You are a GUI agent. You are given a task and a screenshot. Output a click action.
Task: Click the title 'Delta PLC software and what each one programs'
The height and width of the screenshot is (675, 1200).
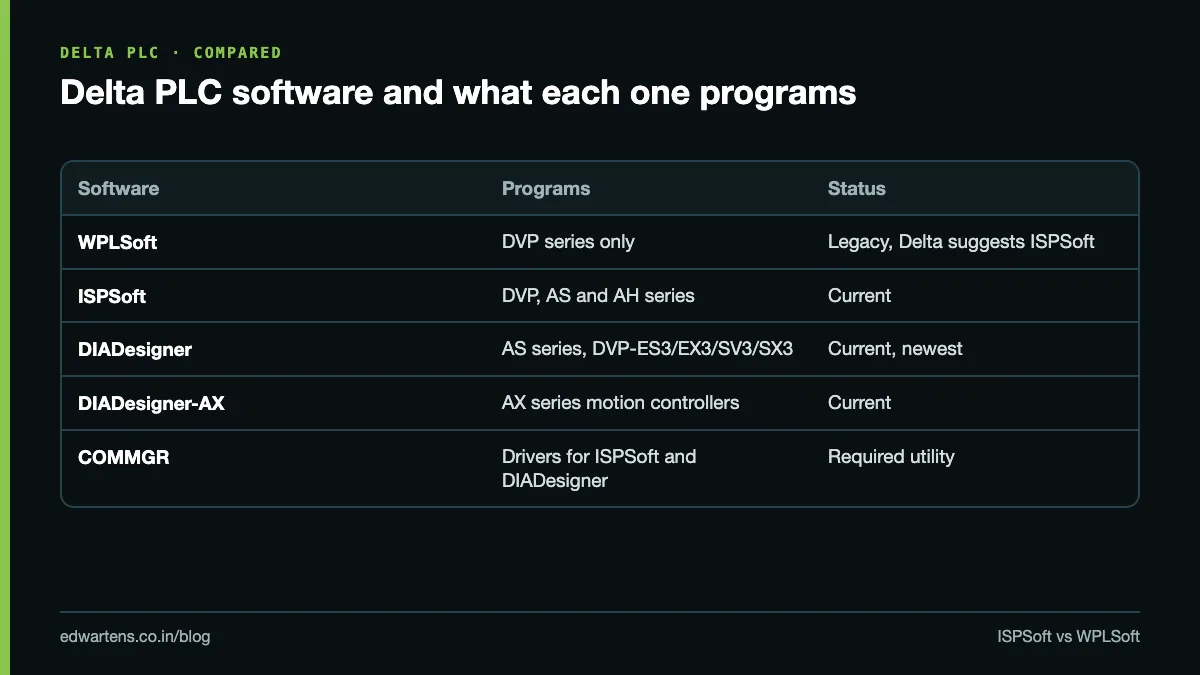point(458,93)
